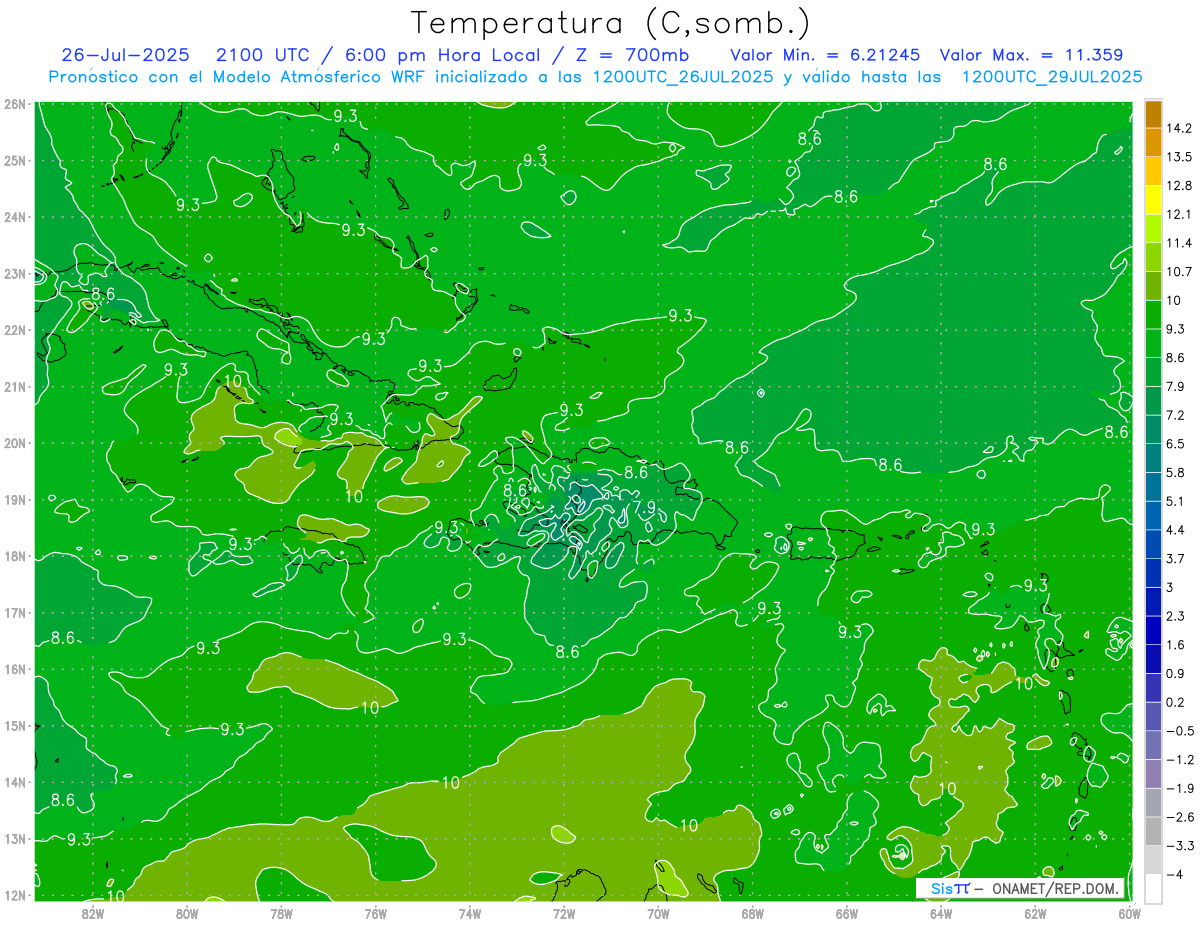Click the 24N latitude axis label
This screenshot has height=927, width=1200.
(16, 217)
